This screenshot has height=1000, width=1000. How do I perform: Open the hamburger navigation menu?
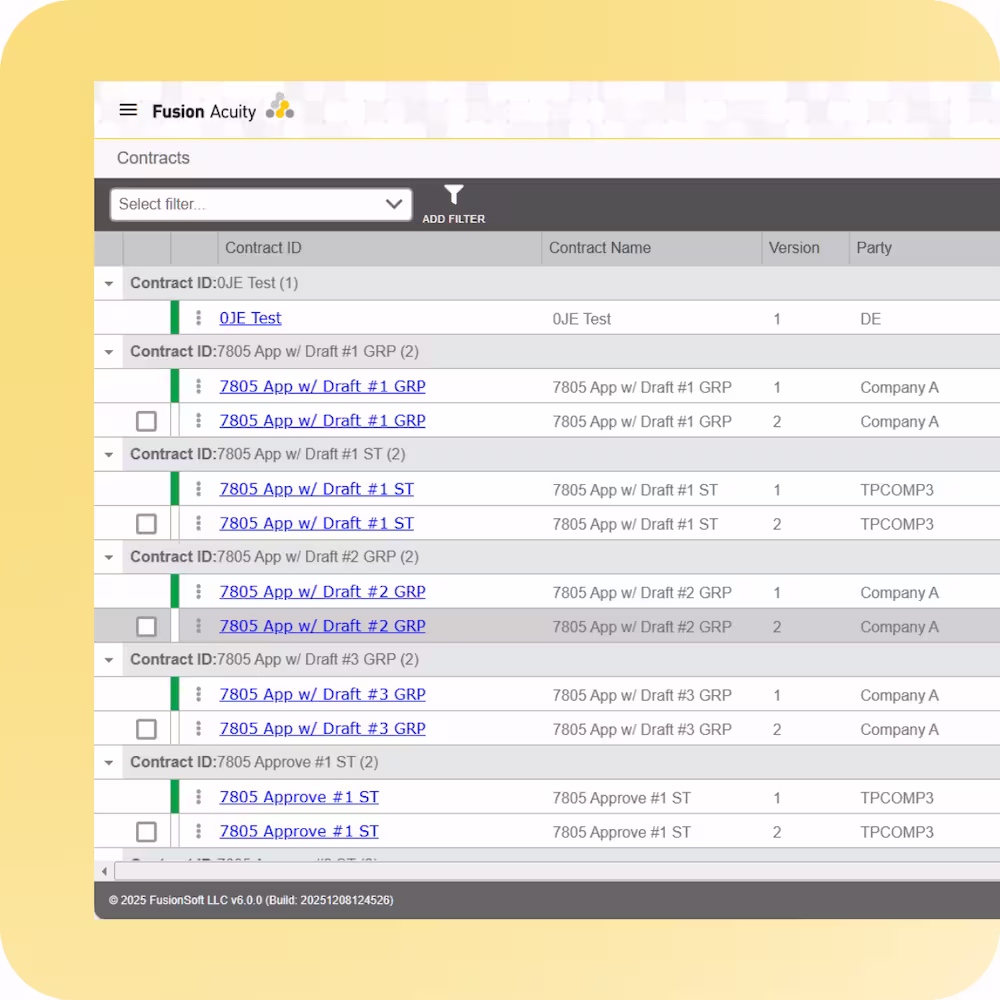[128, 110]
